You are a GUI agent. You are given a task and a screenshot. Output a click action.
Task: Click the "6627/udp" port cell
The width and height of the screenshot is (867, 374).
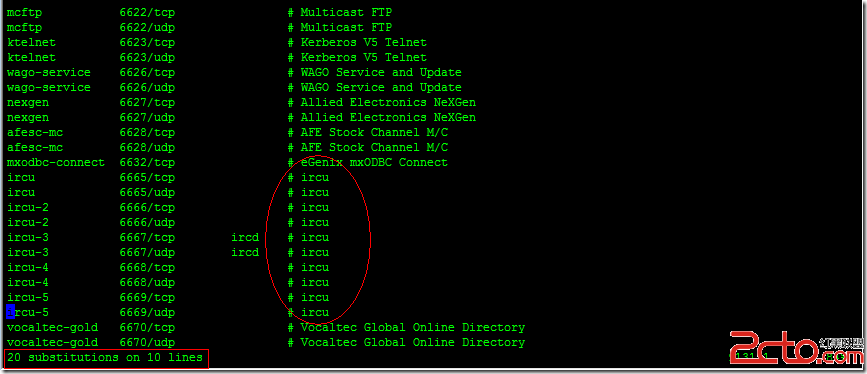point(147,117)
